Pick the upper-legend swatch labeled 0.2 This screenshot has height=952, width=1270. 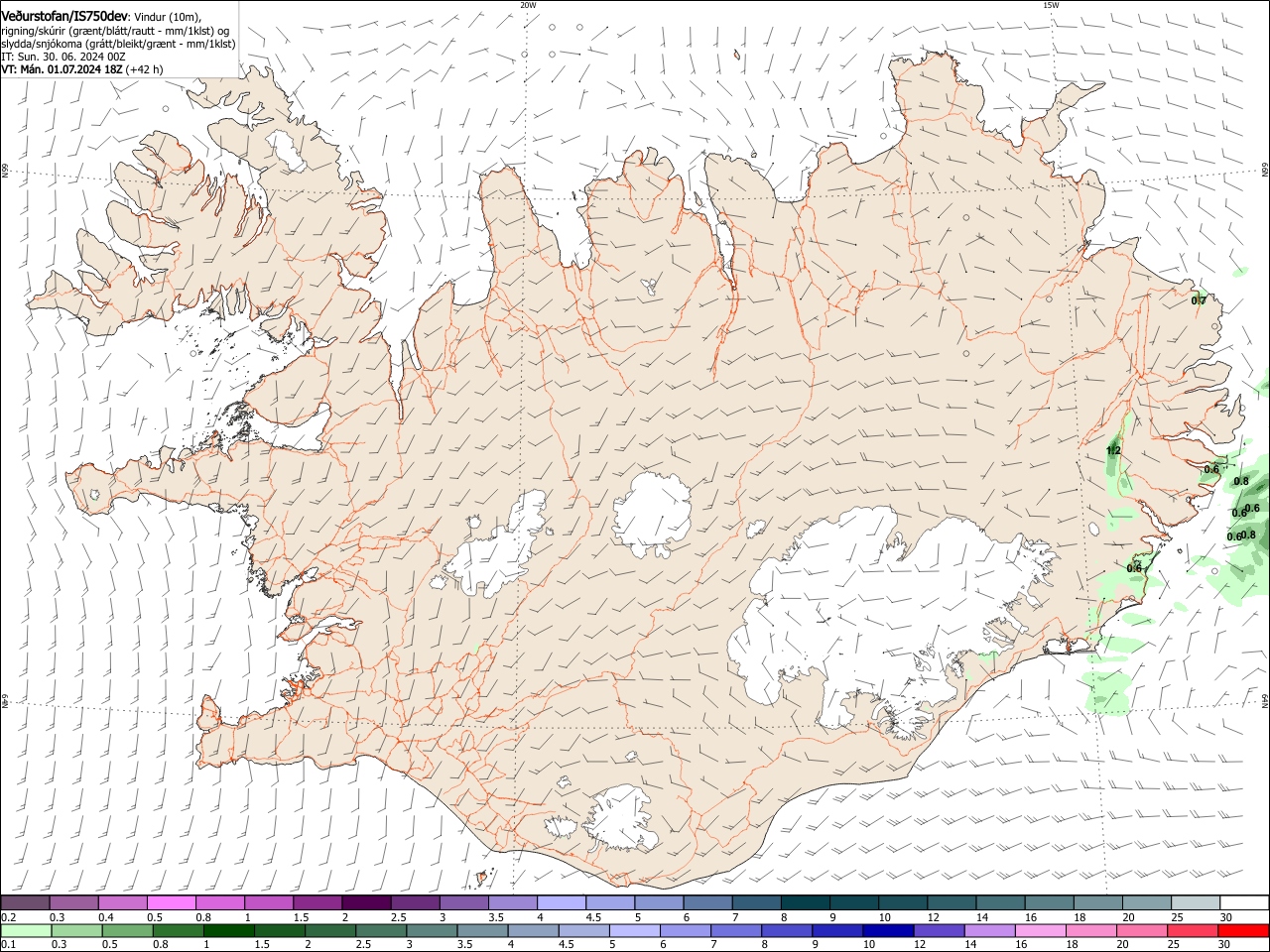(26, 903)
